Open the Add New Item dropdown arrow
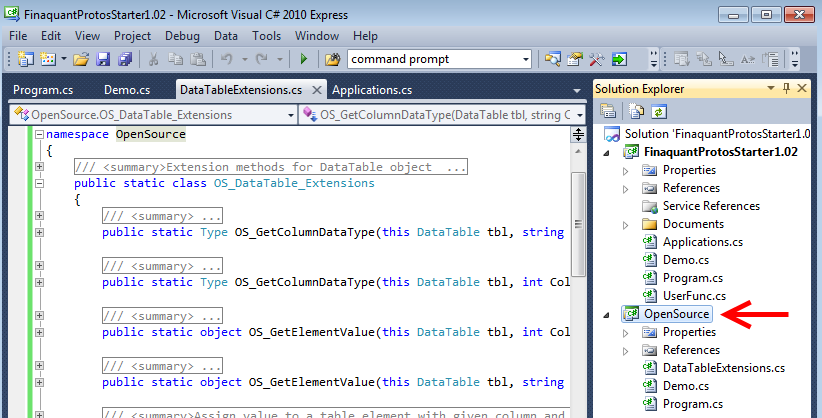Viewport: 822px width, 418px height. tap(63, 59)
